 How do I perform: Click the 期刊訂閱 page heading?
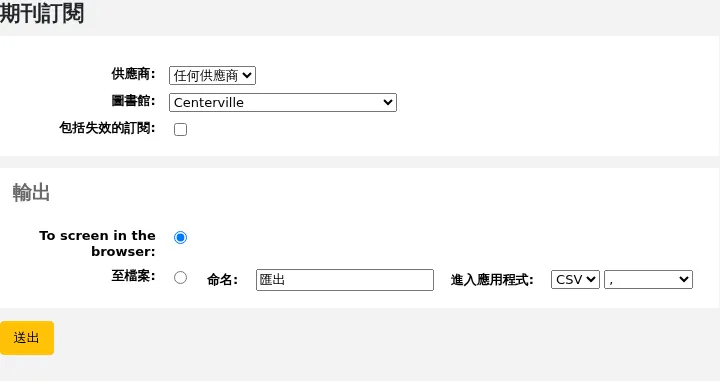[x=42, y=13]
